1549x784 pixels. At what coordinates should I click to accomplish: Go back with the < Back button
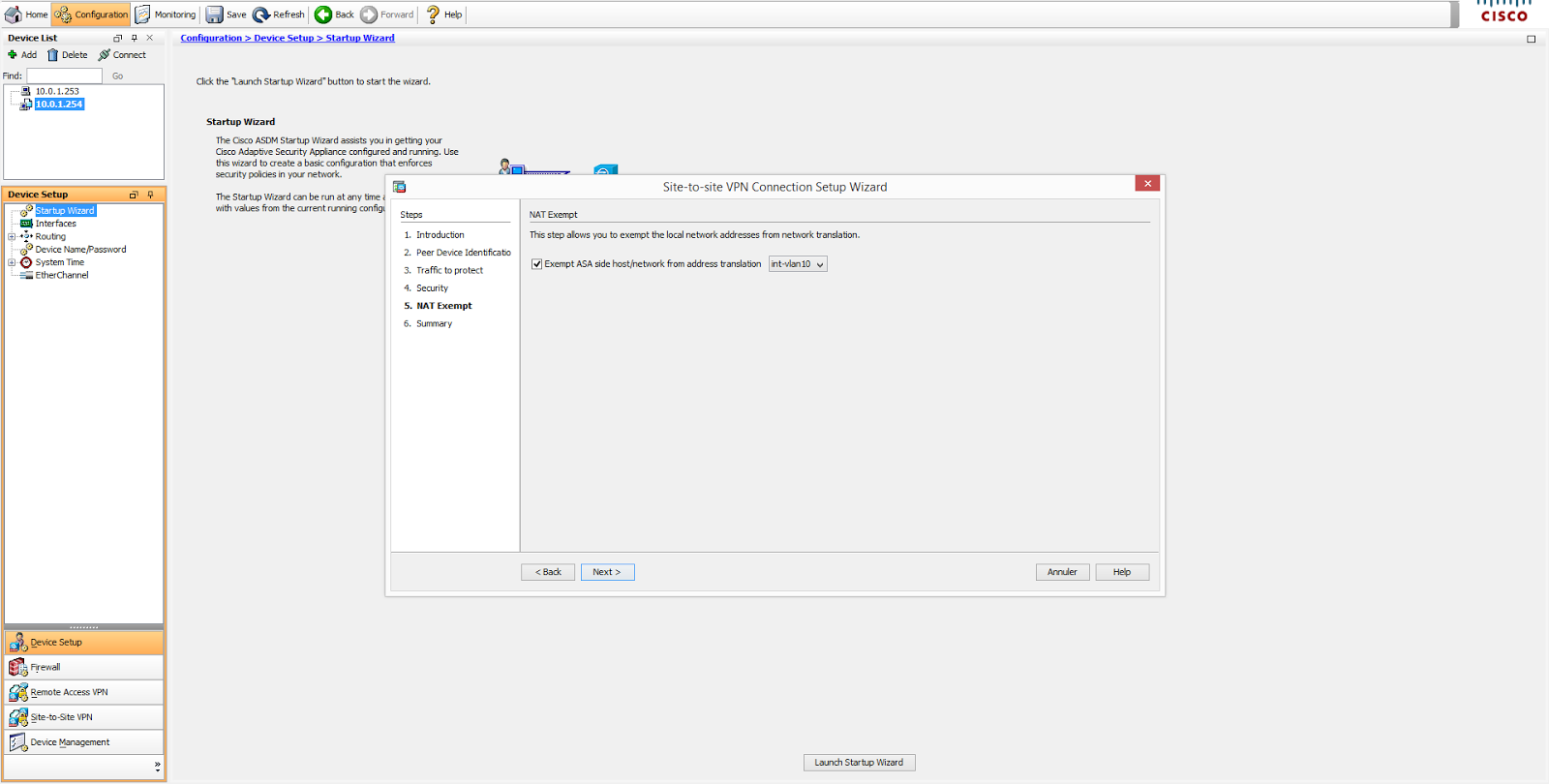[x=548, y=572]
